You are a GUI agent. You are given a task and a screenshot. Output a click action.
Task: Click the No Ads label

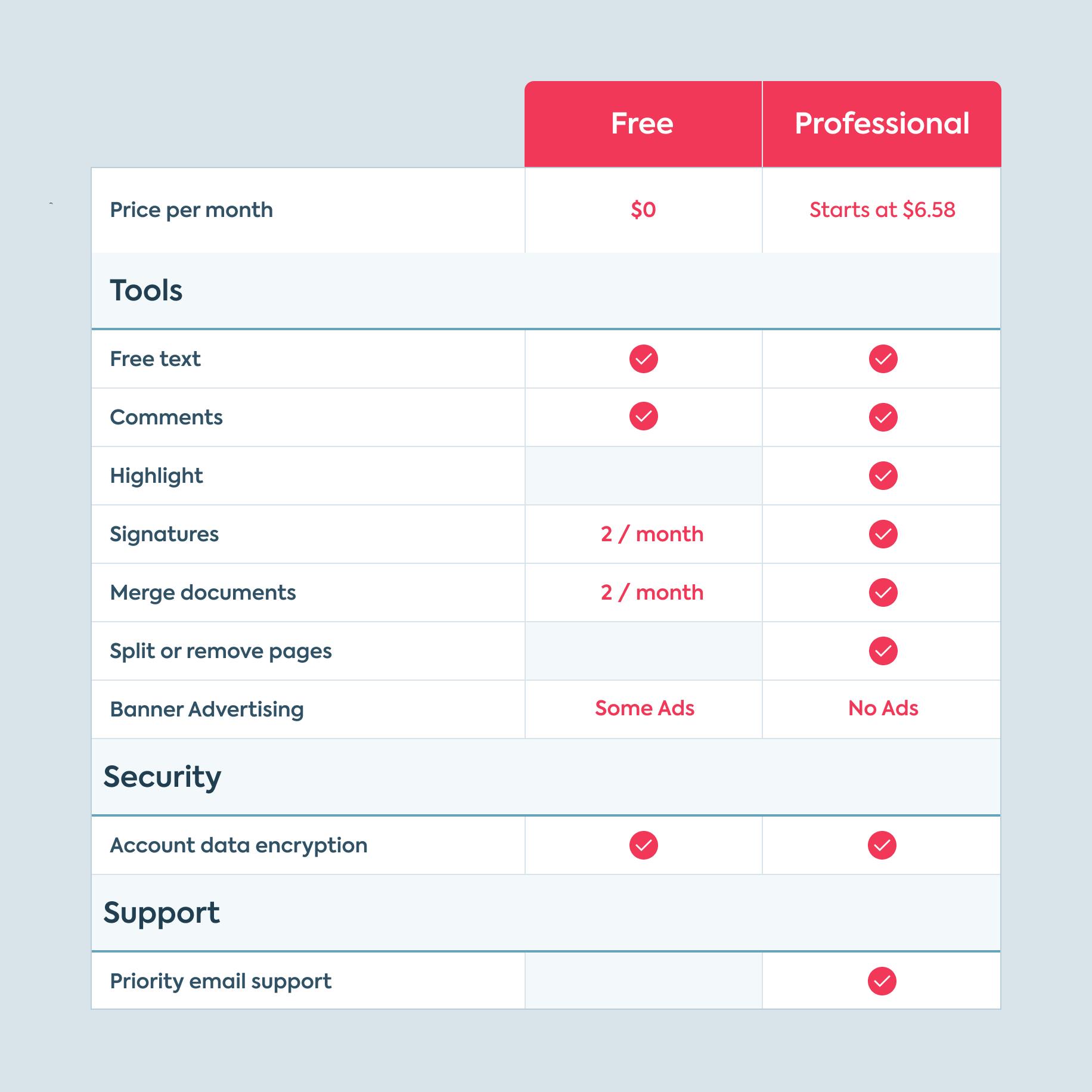(x=883, y=708)
